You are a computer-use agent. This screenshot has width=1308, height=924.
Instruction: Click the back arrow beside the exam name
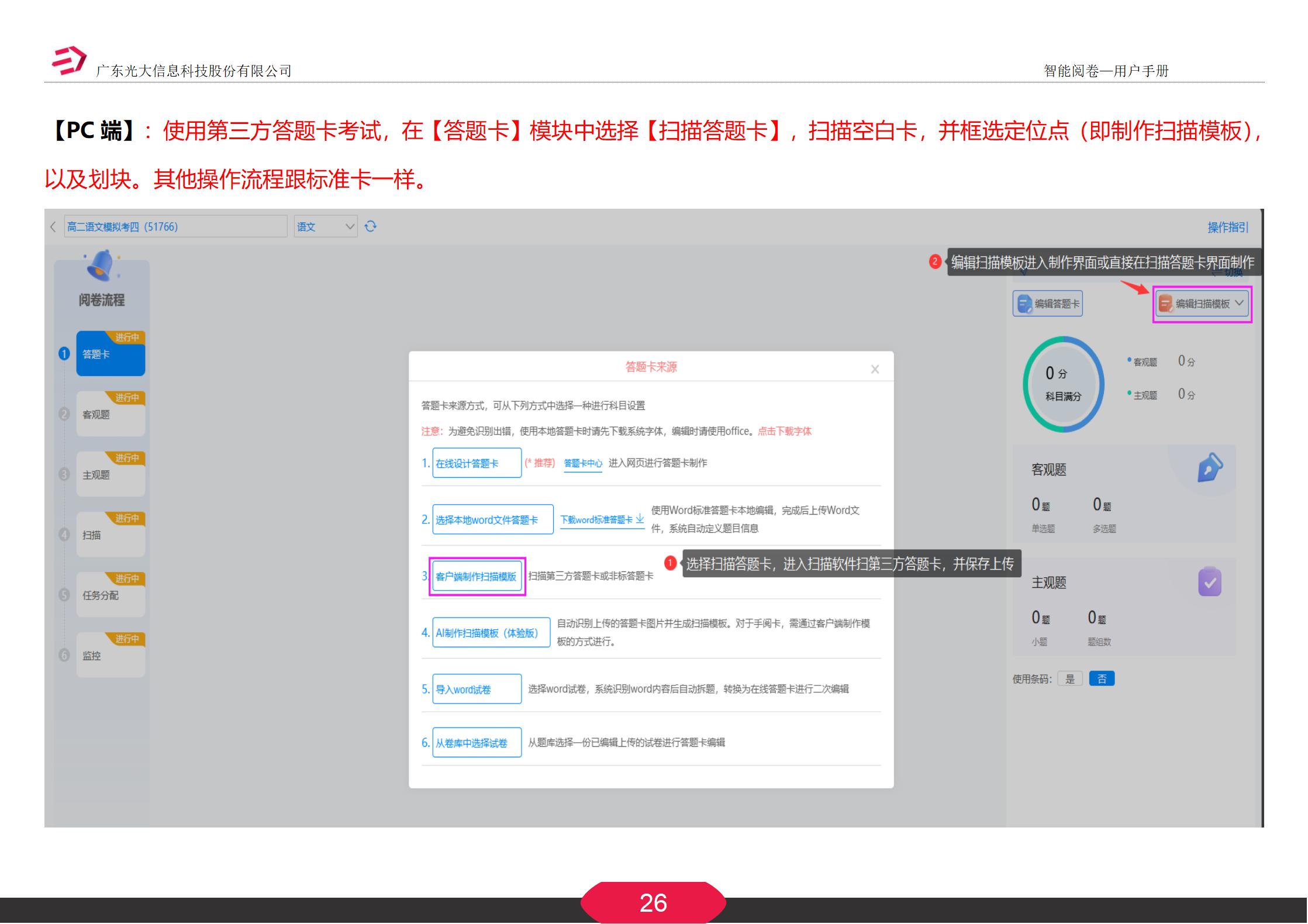53,227
